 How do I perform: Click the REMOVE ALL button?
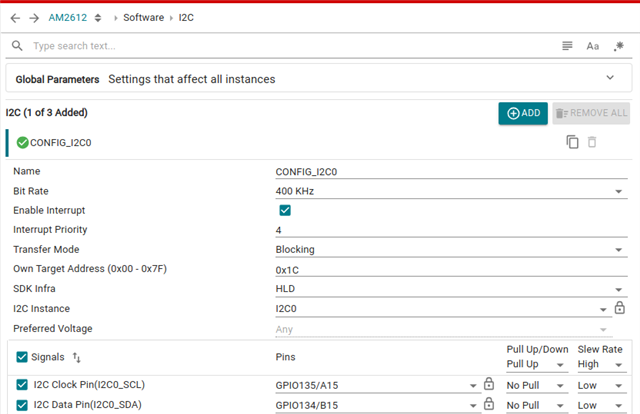(x=591, y=113)
